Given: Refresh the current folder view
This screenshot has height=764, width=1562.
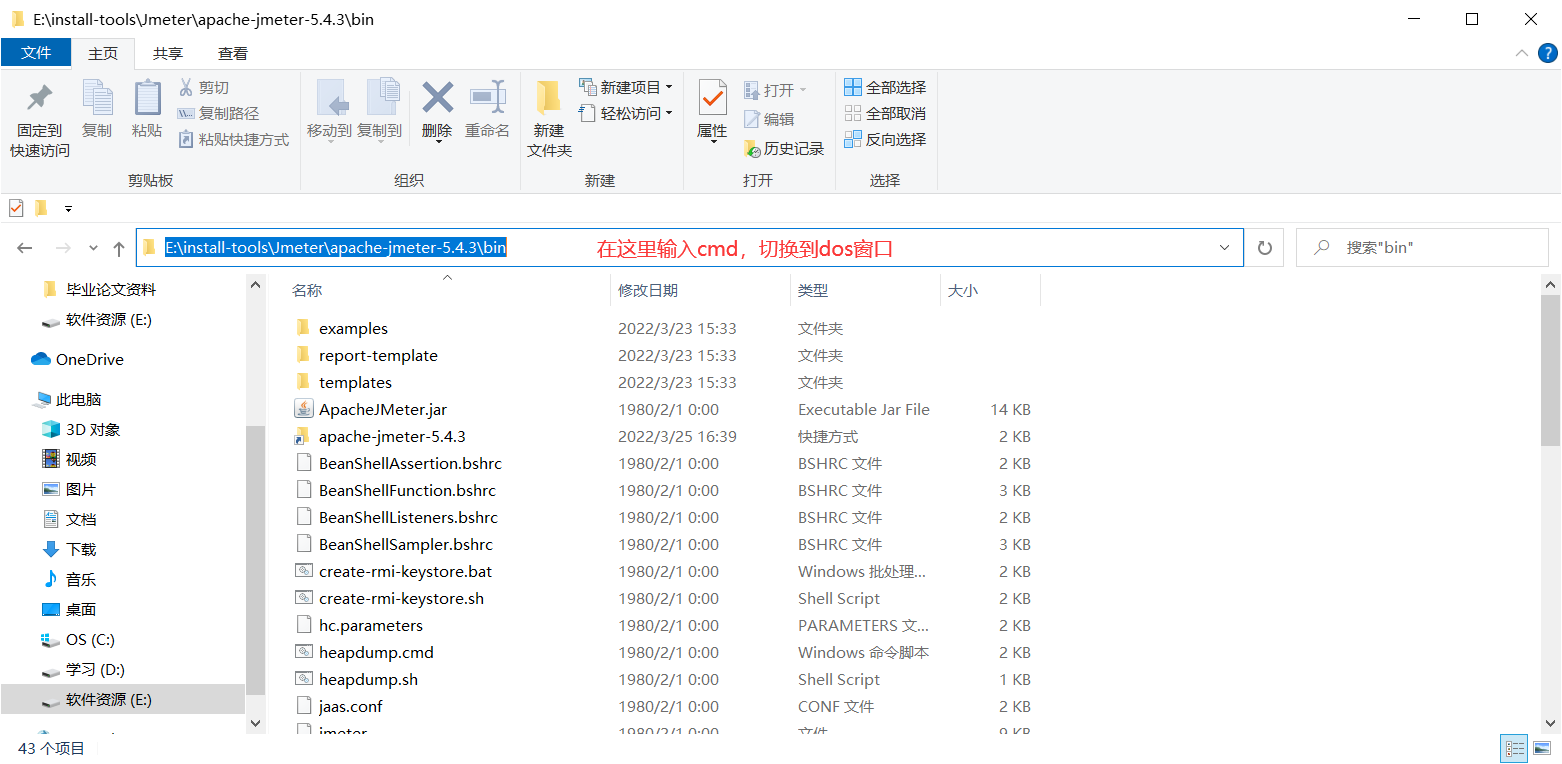Looking at the screenshot, I should (x=1264, y=248).
